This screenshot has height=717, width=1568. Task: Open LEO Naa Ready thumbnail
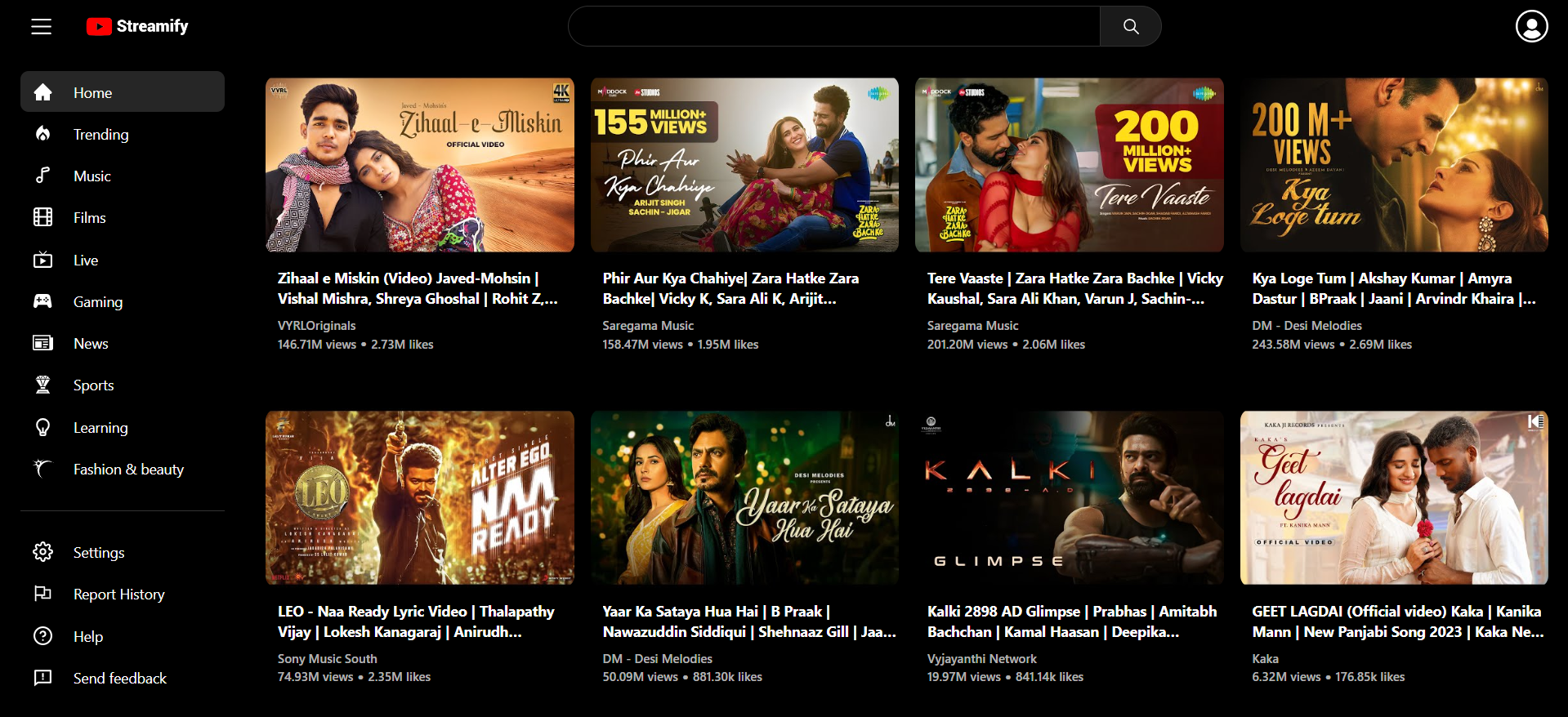click(420, 497)
